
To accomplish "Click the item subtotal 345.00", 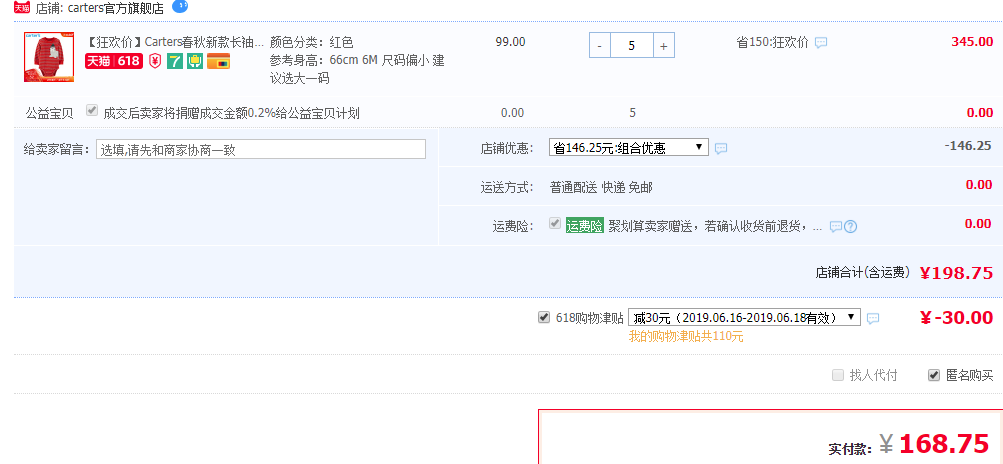I will [x=972, y=42].
